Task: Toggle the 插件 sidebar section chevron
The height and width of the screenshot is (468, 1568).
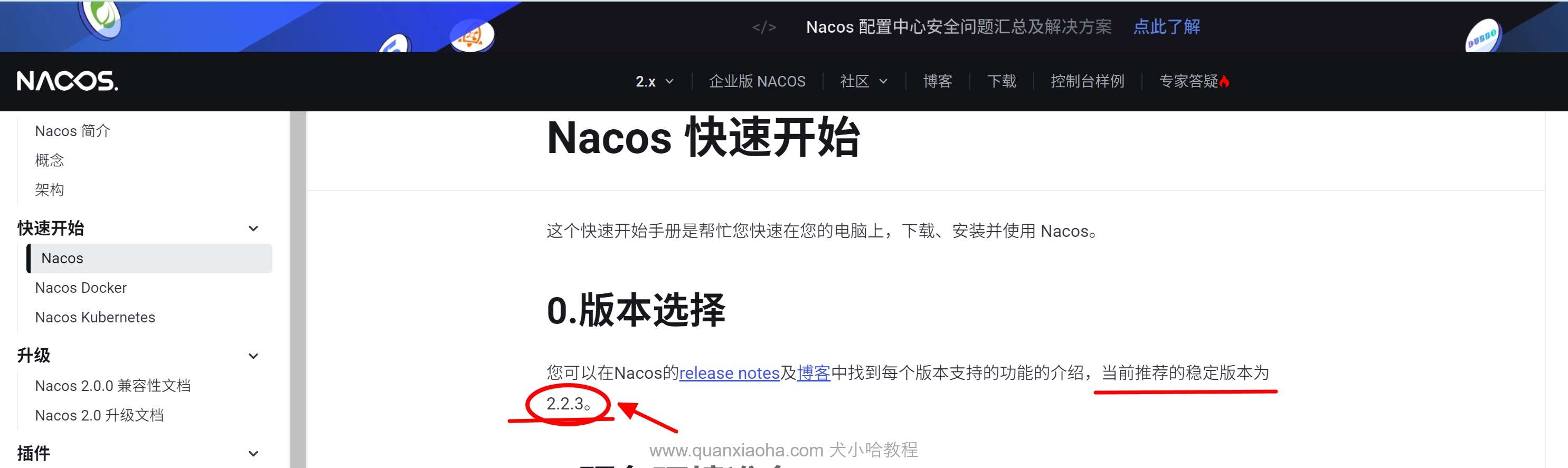Action: (253, 453)
